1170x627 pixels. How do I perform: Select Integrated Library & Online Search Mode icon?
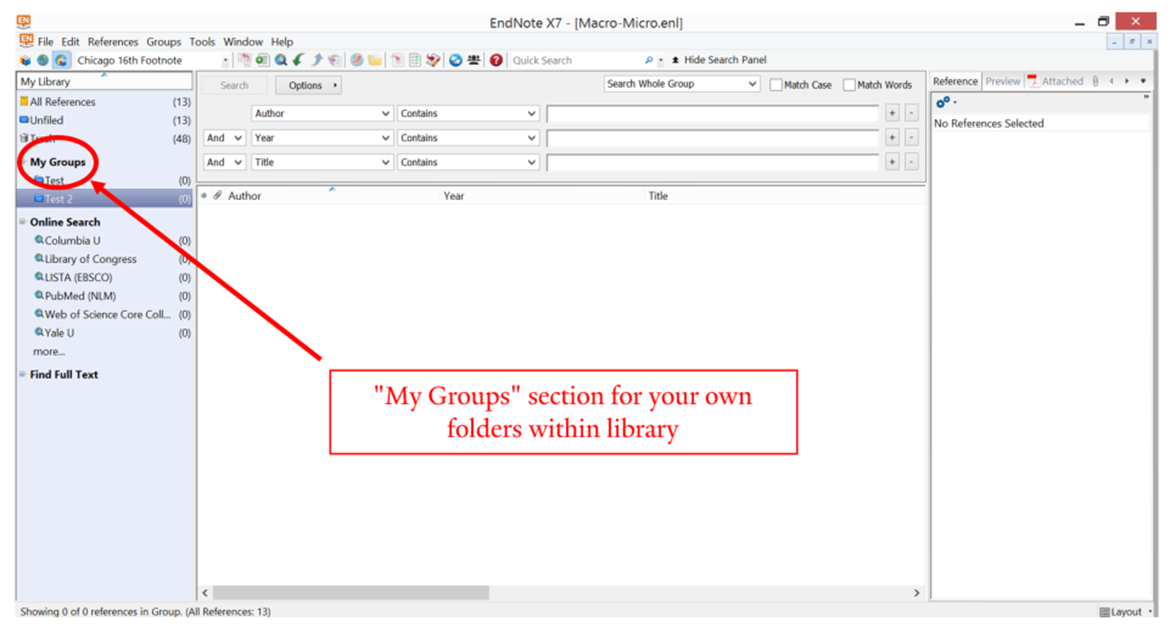[x=61, y=60]
